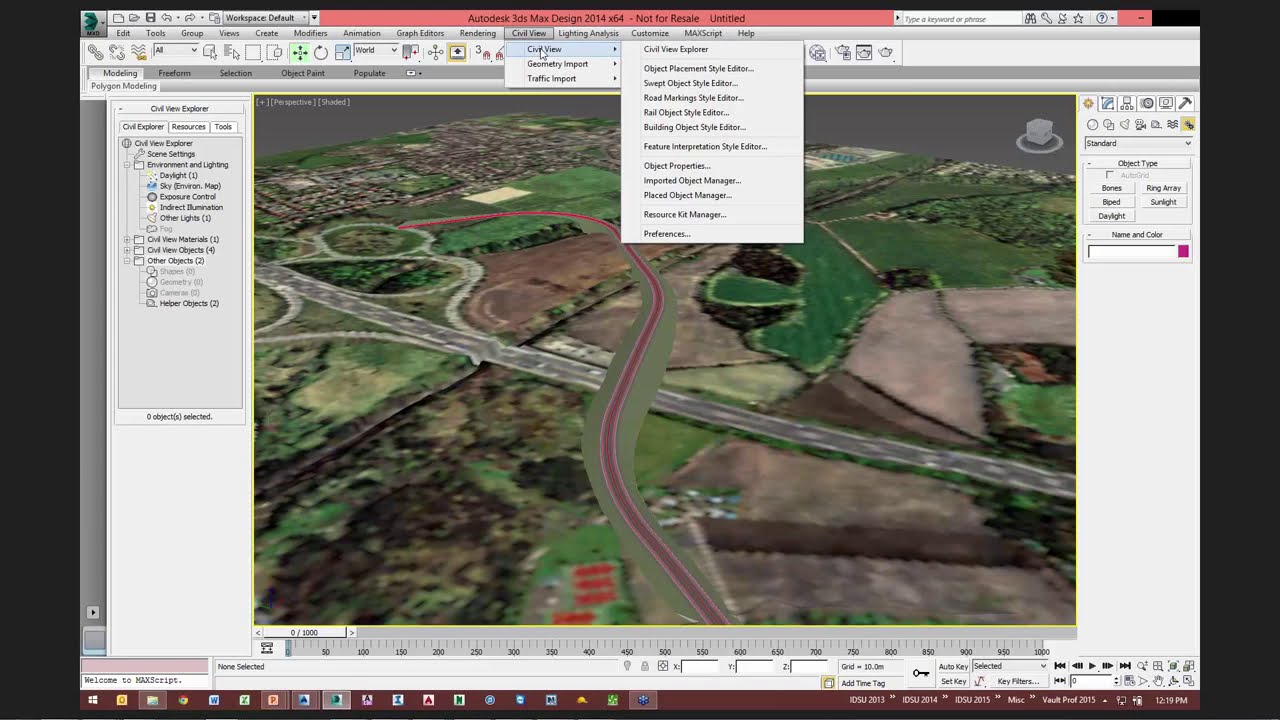The width and height of the screenshot is (1280, 720).
Task: Open the Display command panel tab
Action: [1166, 103]
